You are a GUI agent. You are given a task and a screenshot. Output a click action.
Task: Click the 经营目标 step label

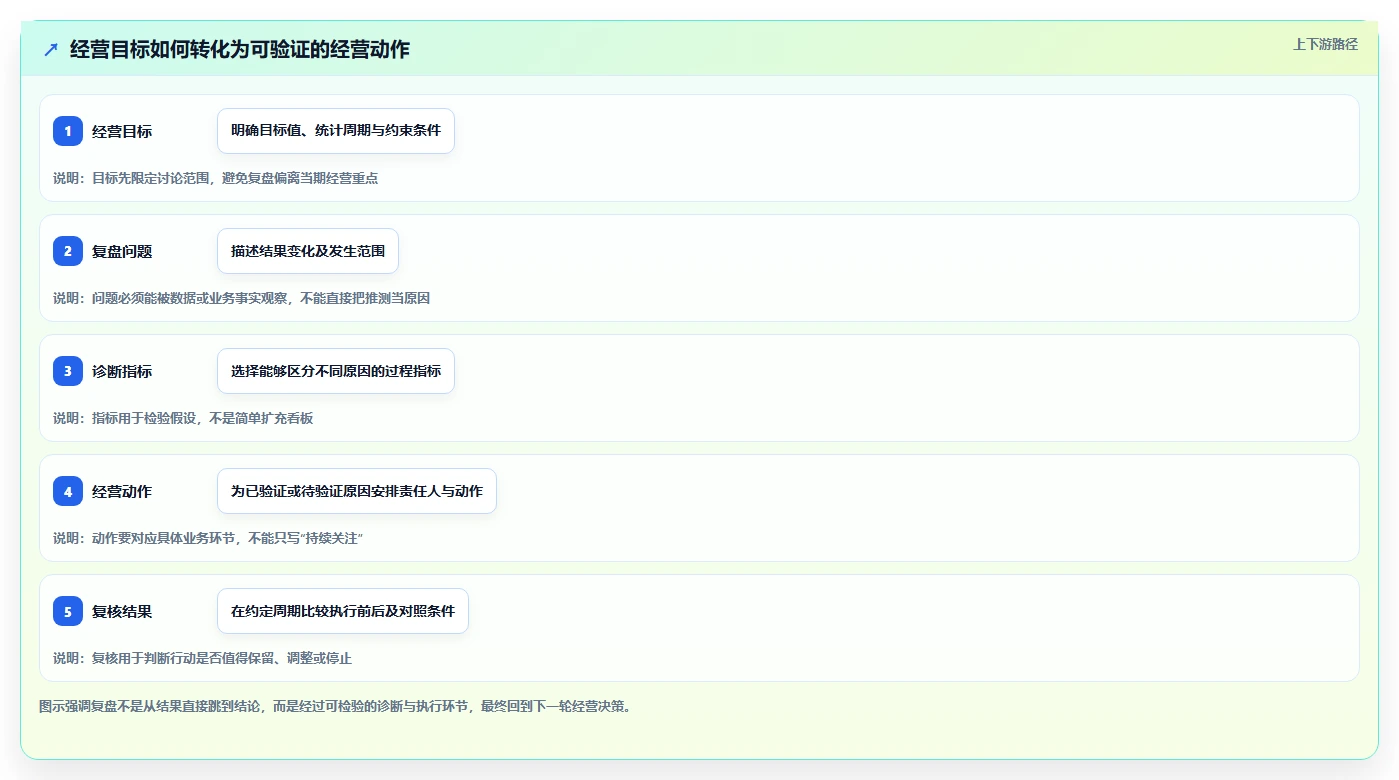tap(122, 131)
